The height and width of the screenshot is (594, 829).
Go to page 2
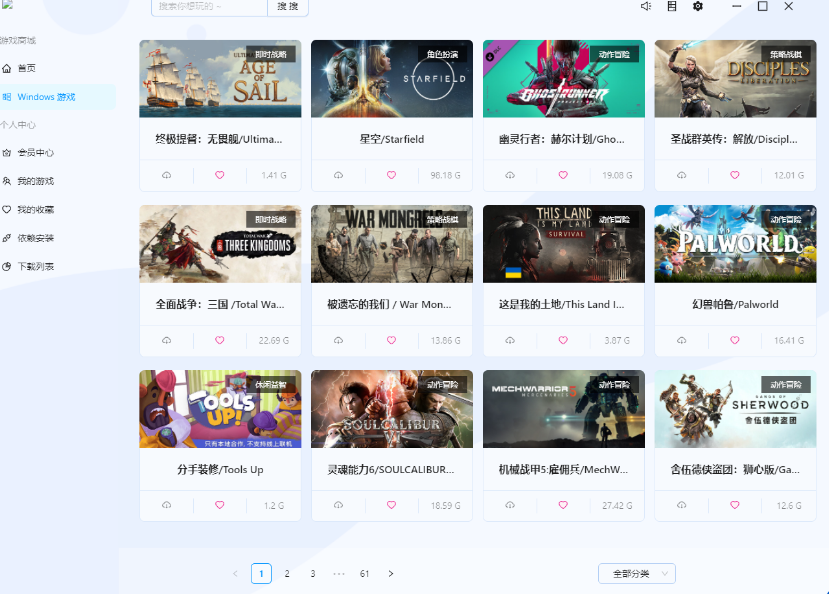[x=287, y=573]
